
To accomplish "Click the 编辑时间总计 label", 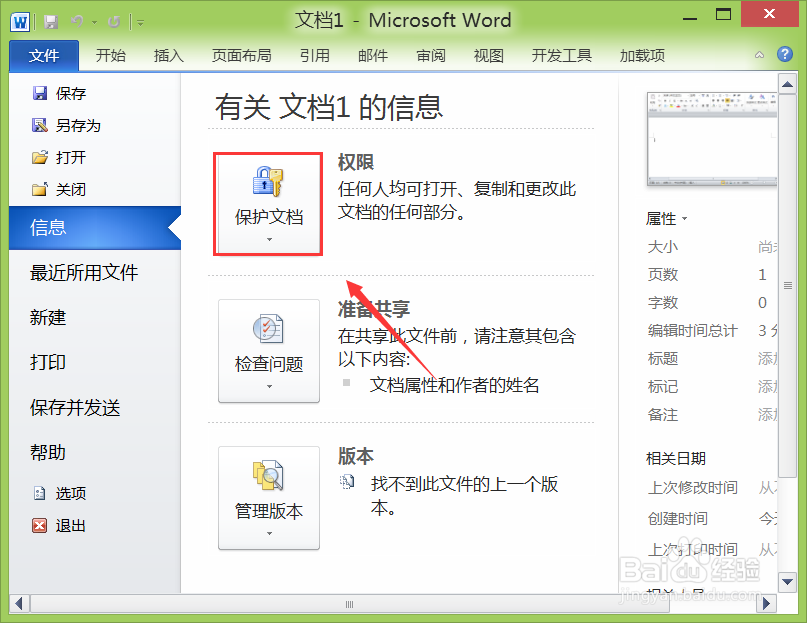I will coord(693,331).
